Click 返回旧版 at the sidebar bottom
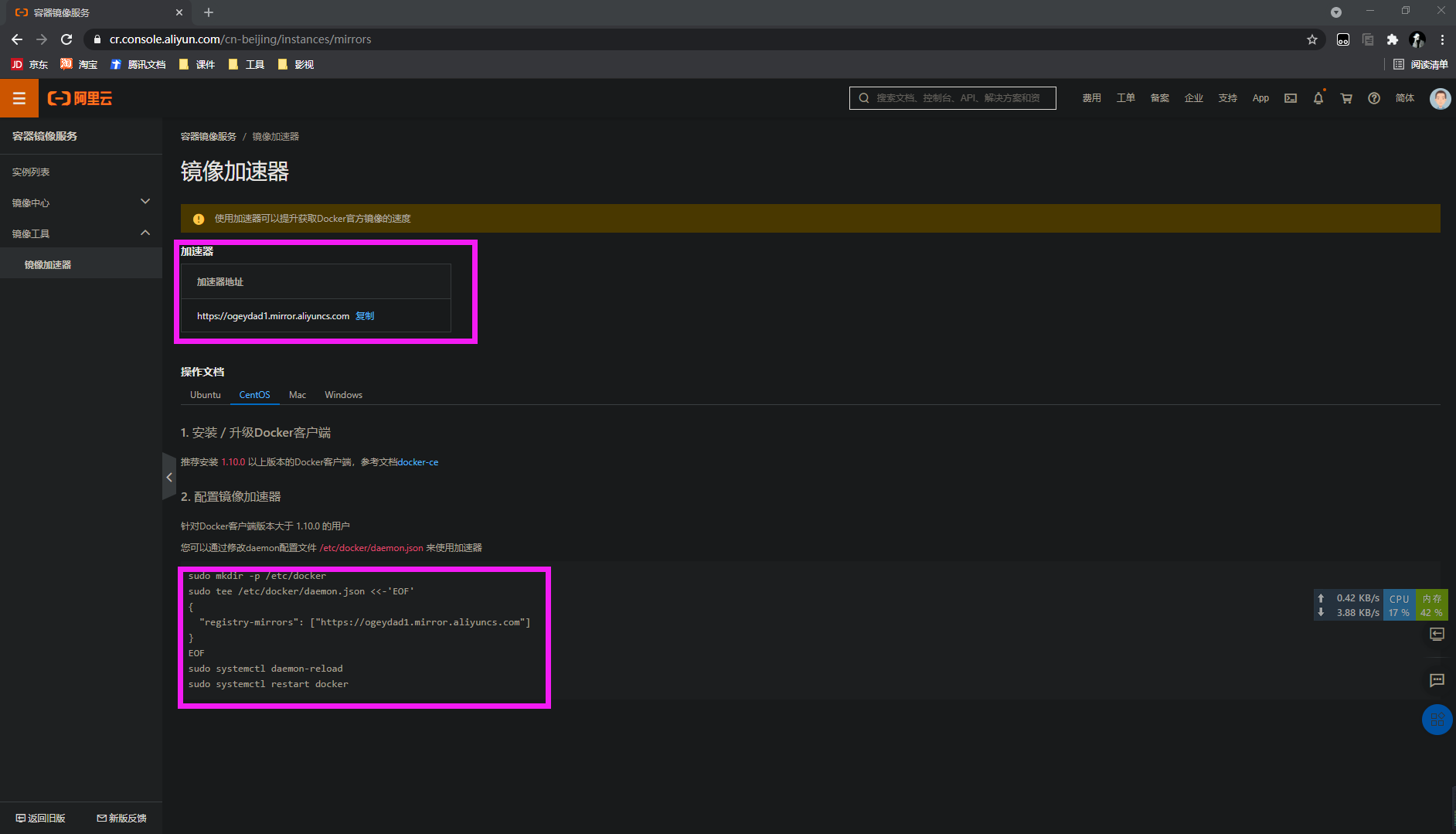The height and width of the screenshot is (834, 1456). click(x=41, y=818)
